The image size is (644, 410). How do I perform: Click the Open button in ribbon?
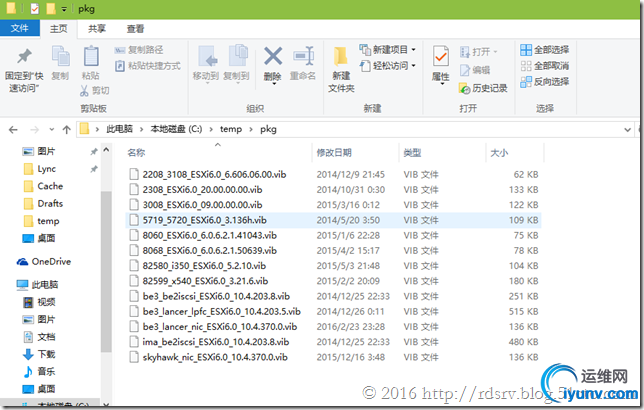point(478,52)
